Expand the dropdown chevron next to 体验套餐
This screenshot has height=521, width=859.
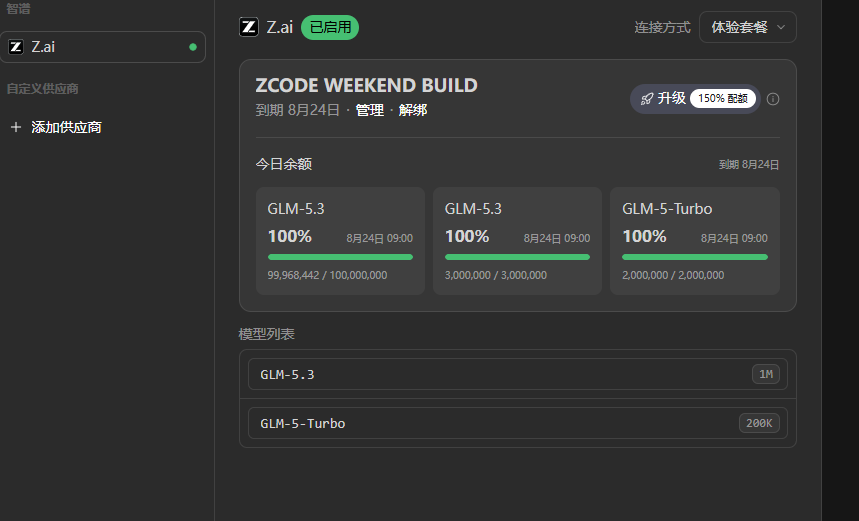tap(781, 27)
